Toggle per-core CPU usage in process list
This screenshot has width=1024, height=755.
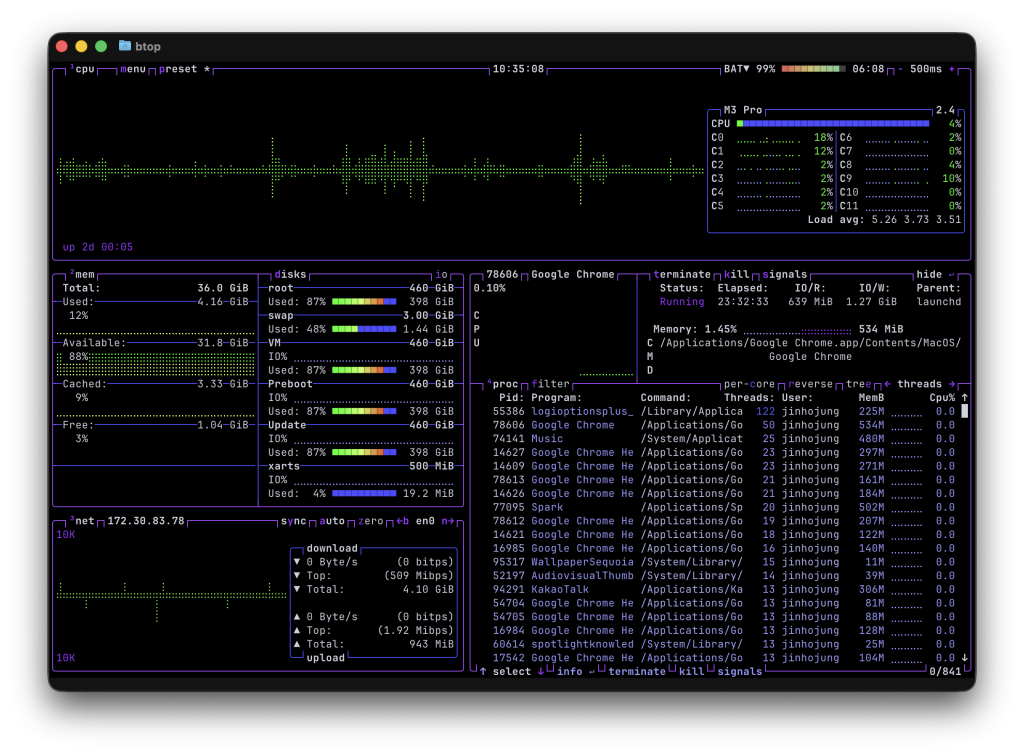pyautogui.click(x=750, y=384)
